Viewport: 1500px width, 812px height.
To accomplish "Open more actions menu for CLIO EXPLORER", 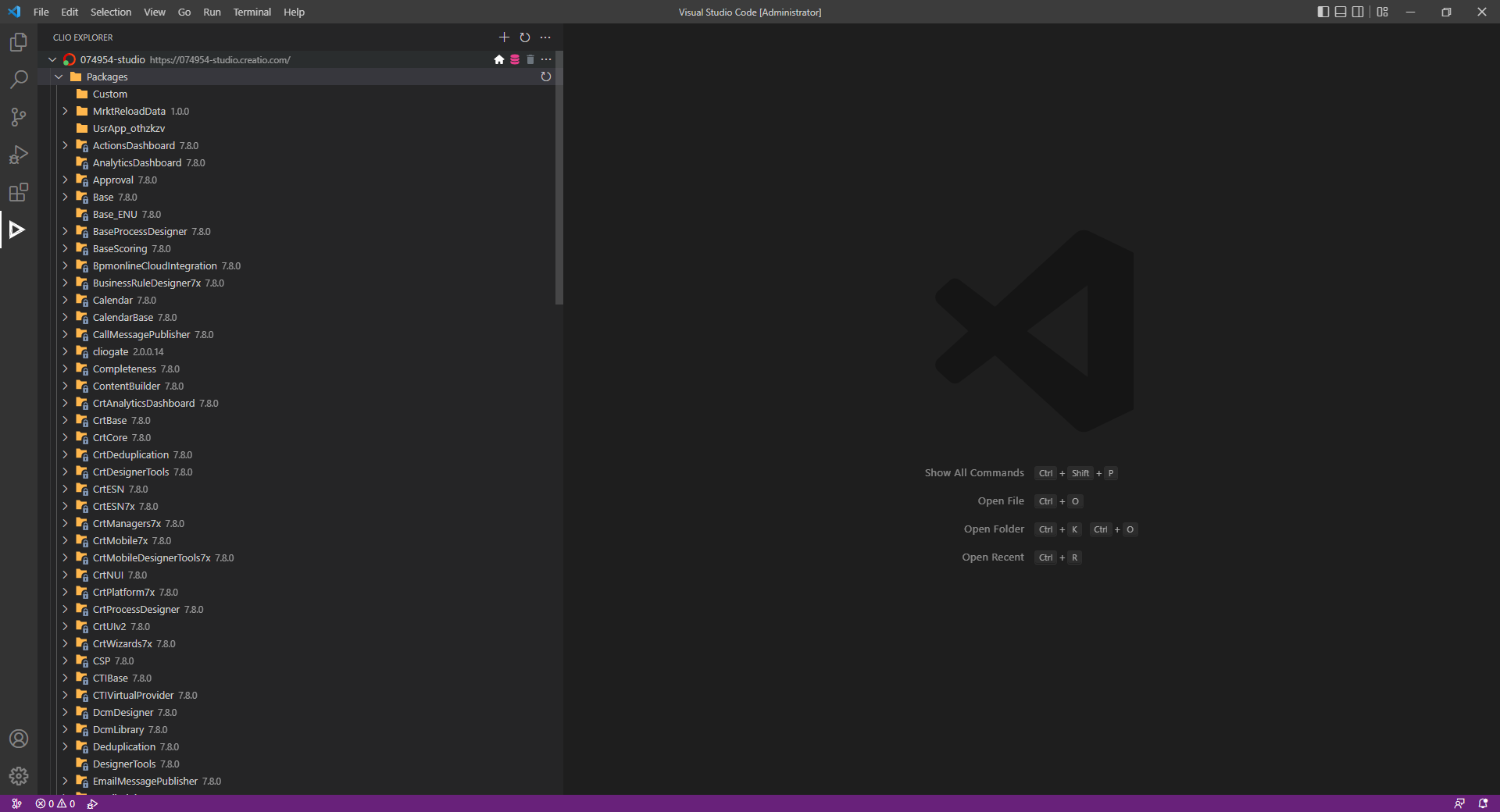I will 545,37.
